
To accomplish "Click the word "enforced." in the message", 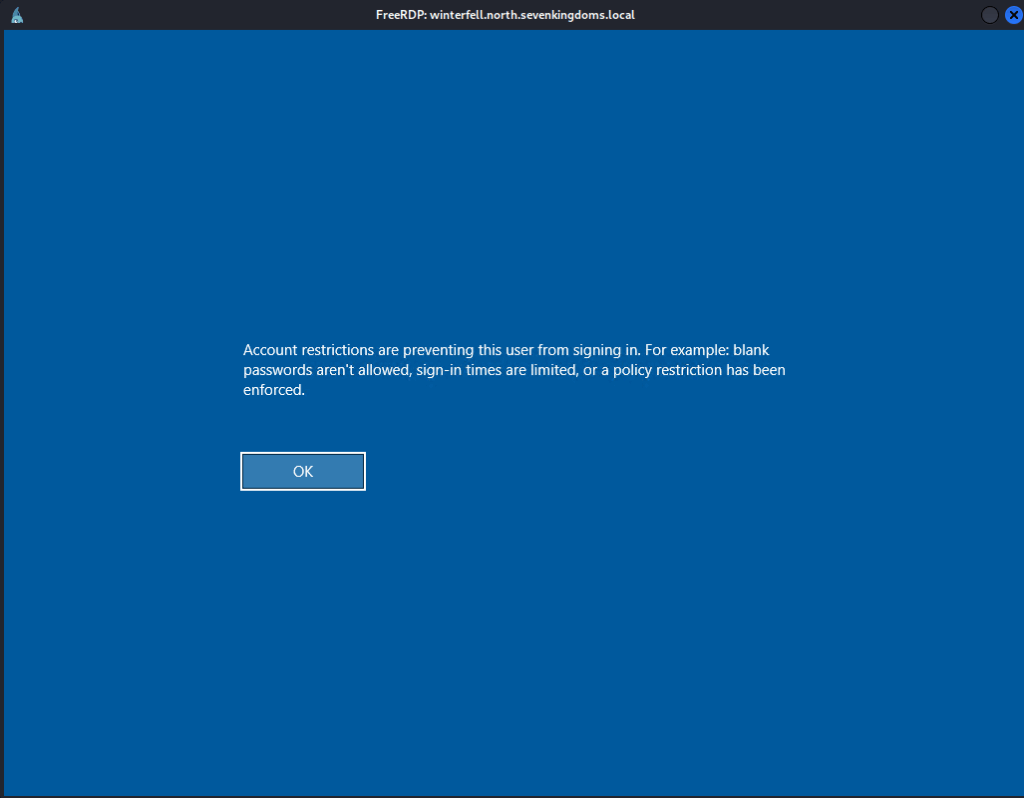I will point(273,391).
